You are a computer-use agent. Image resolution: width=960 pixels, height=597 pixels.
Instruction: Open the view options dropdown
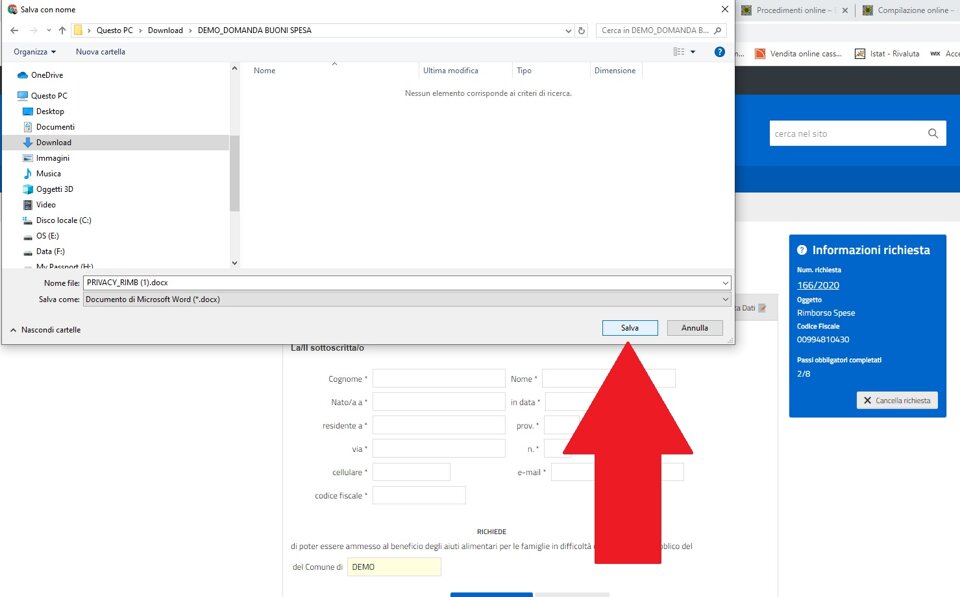coord(693,51)
